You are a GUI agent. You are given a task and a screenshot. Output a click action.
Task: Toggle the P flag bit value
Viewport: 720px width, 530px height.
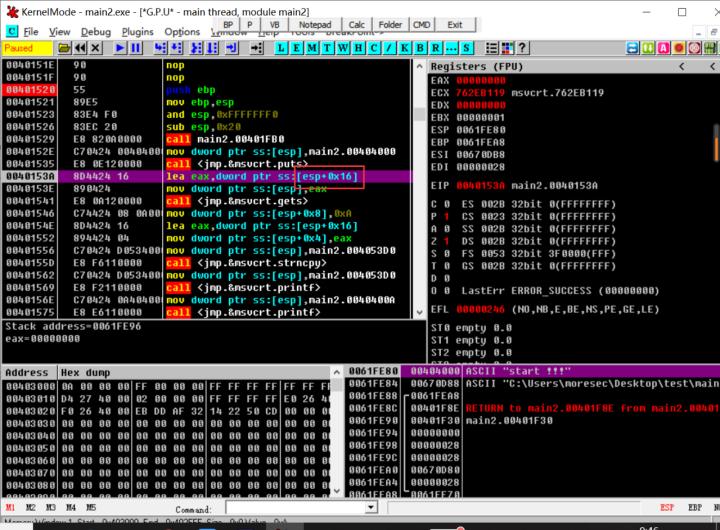pos(447,215)
